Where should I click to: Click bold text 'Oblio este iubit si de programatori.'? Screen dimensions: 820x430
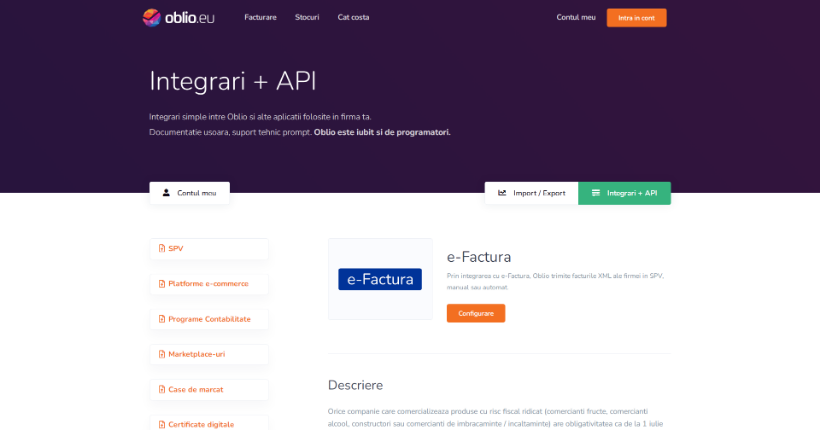click(382, 132)
